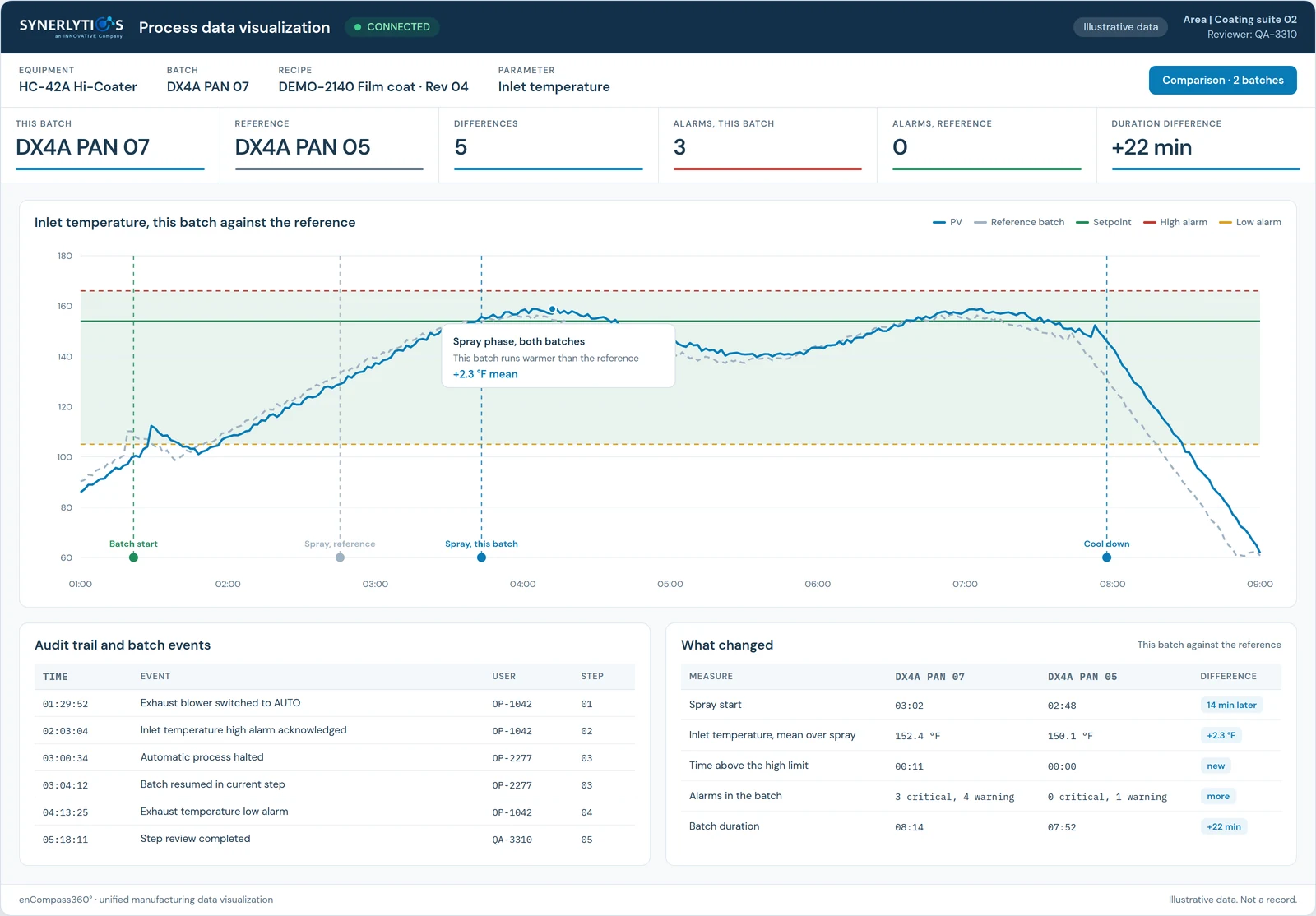
Task: Sort audit trail by USER column header
Action: [504, 677]
